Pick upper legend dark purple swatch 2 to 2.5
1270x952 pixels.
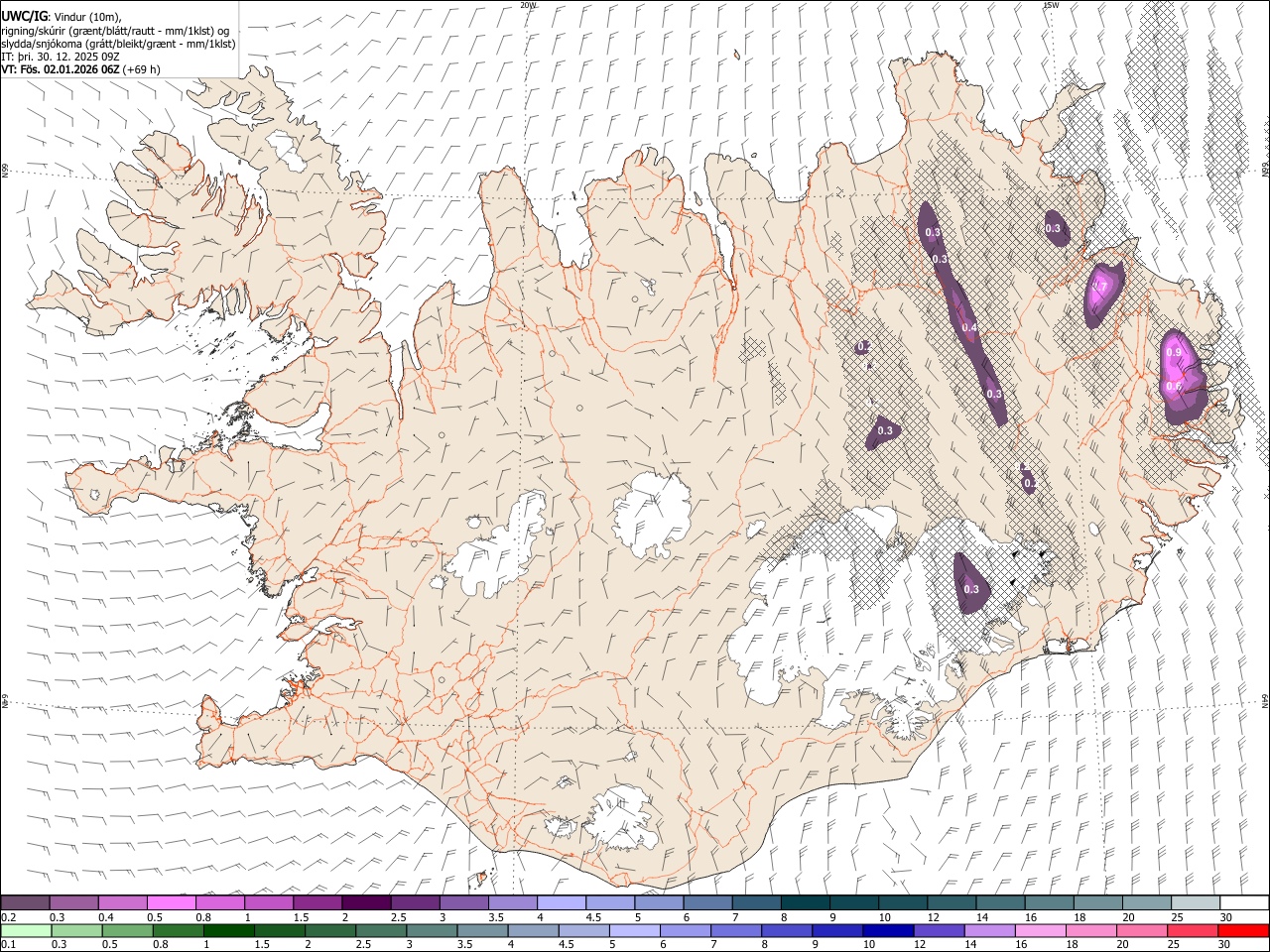tap(366, 902)
